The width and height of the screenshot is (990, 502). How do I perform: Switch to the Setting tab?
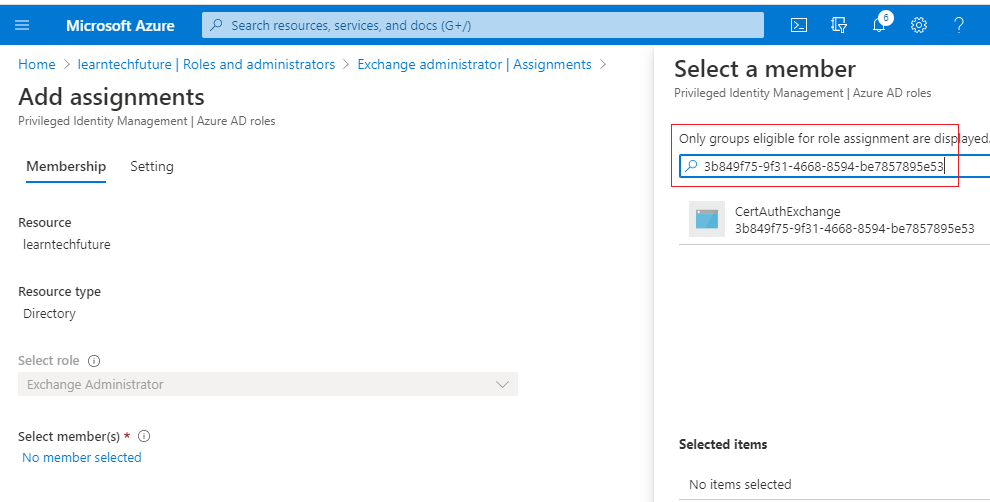(152, 167)
